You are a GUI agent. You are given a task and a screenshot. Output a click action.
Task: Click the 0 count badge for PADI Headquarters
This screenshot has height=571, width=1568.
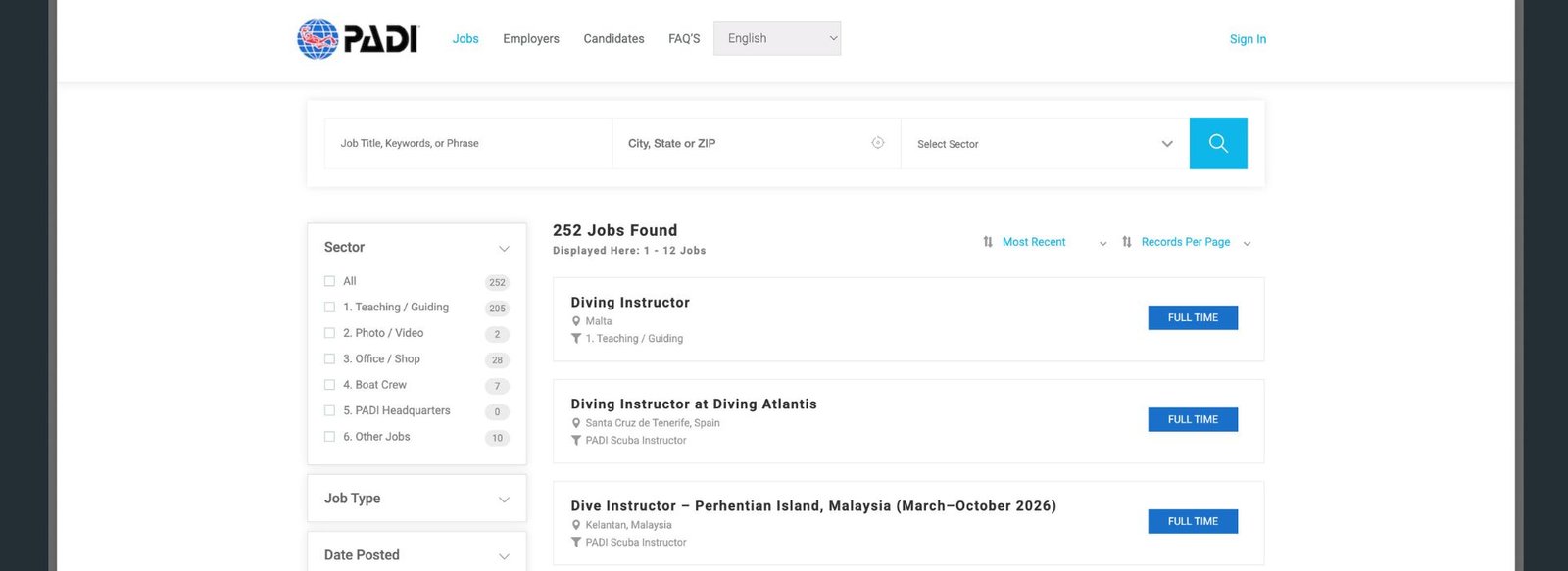[x=497, y=412]
